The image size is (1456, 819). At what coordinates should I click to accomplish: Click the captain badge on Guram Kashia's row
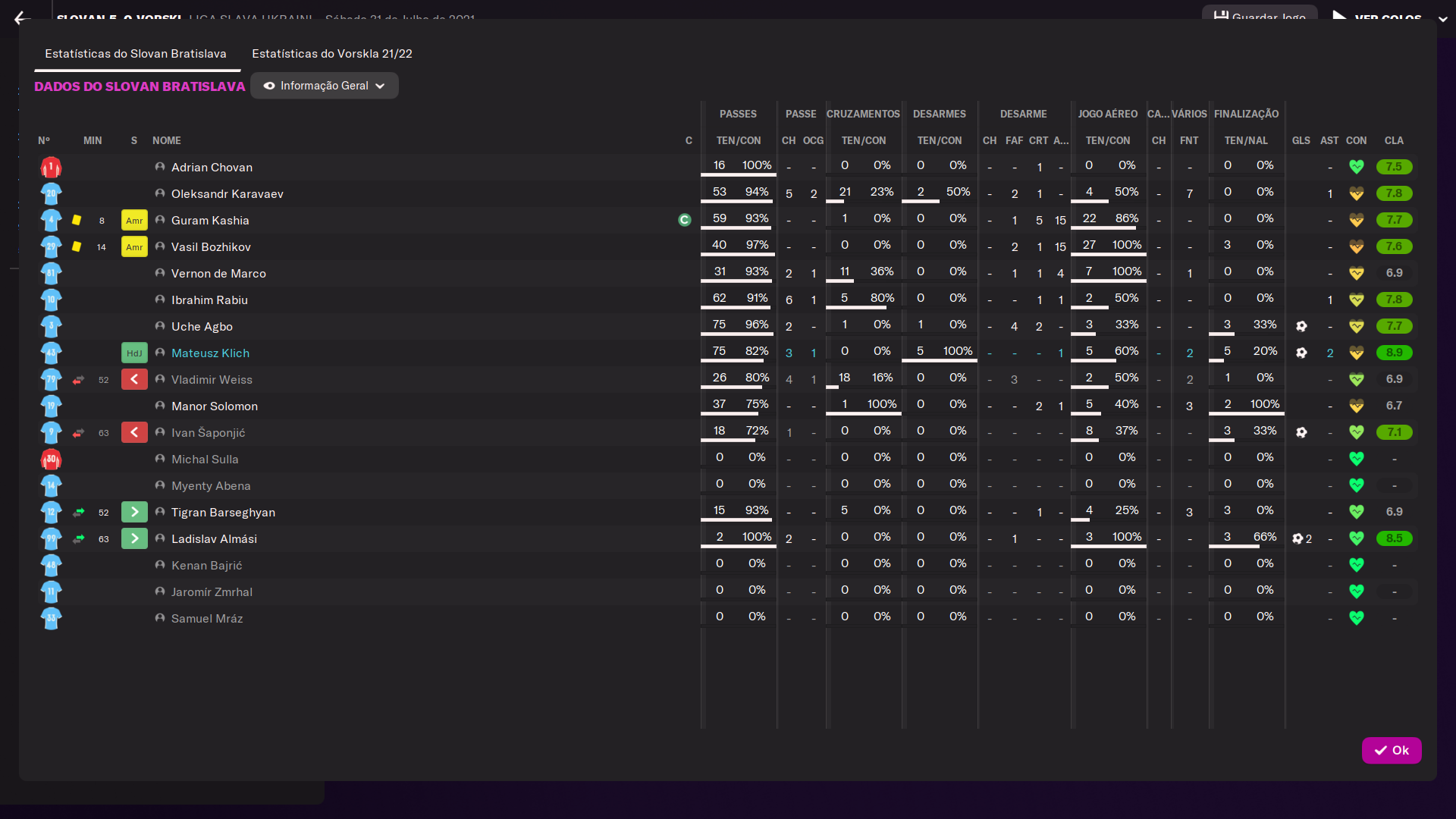tap(685, 220)
